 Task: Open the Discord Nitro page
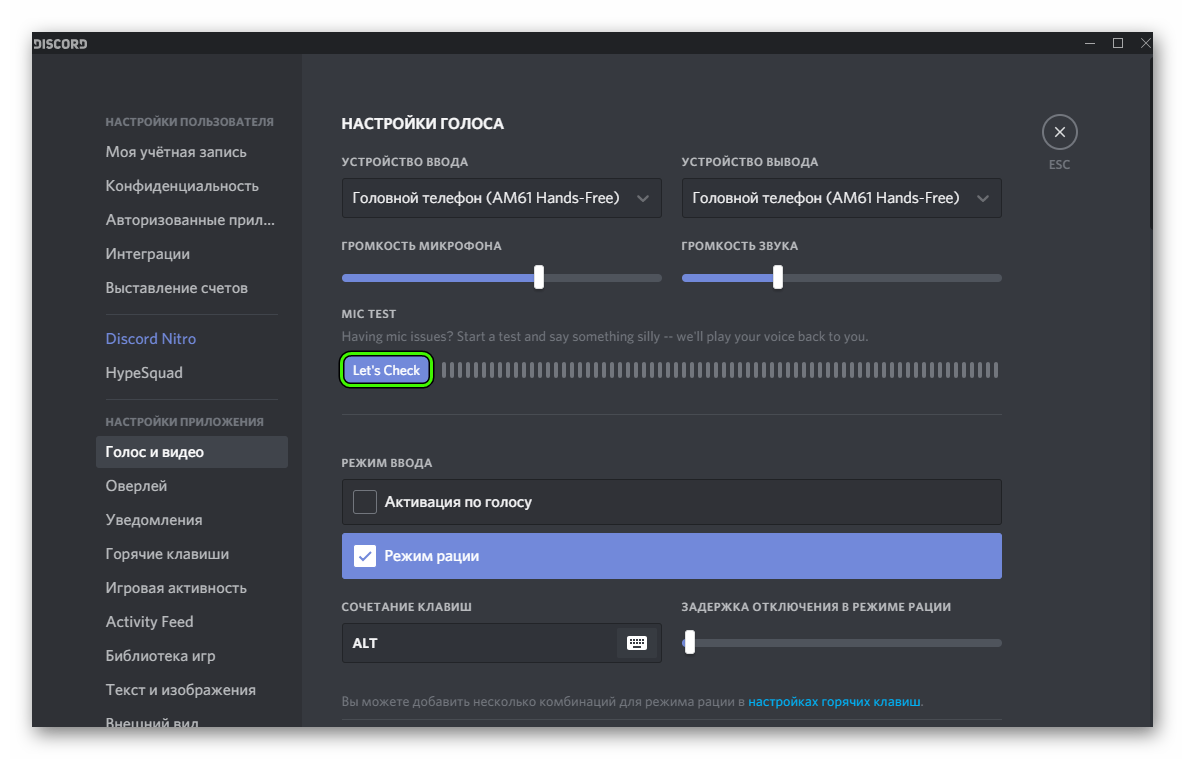click(x=151, y=339)
